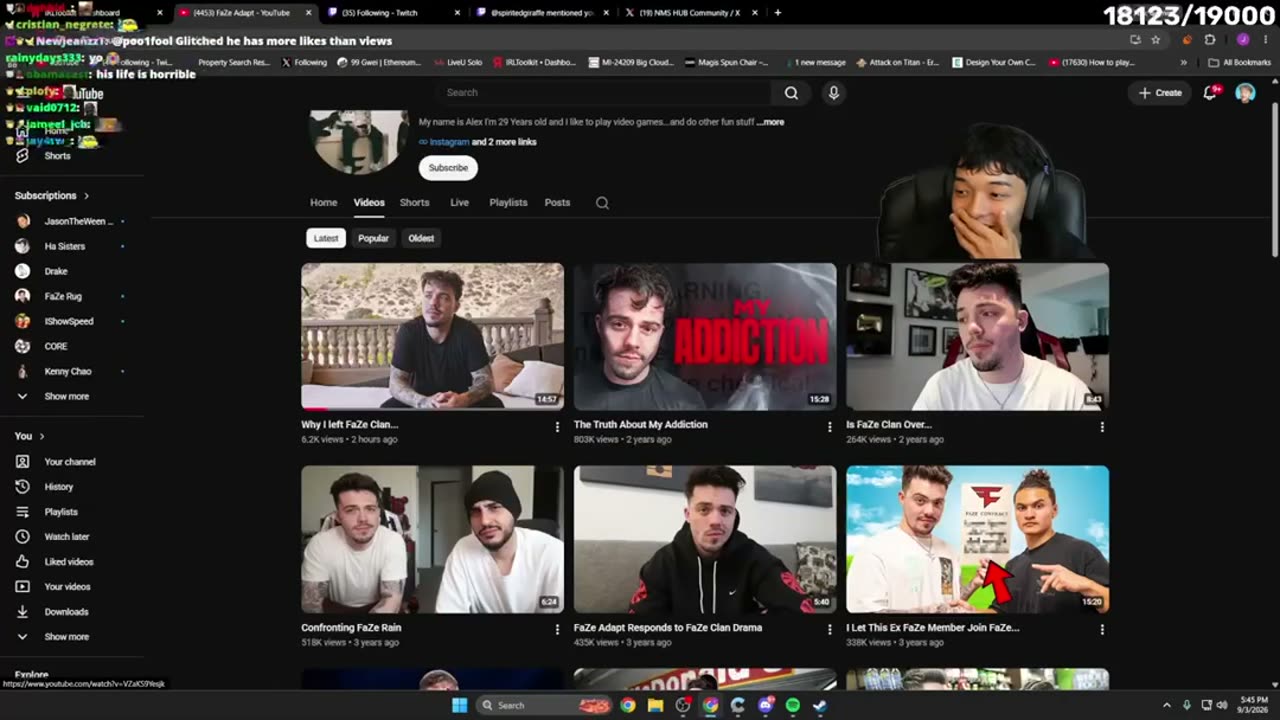Viewport: 1280px width, 720px height.
Task: Expand channel description with ...more
Action: pyautogui.click(x=770, y=122)
